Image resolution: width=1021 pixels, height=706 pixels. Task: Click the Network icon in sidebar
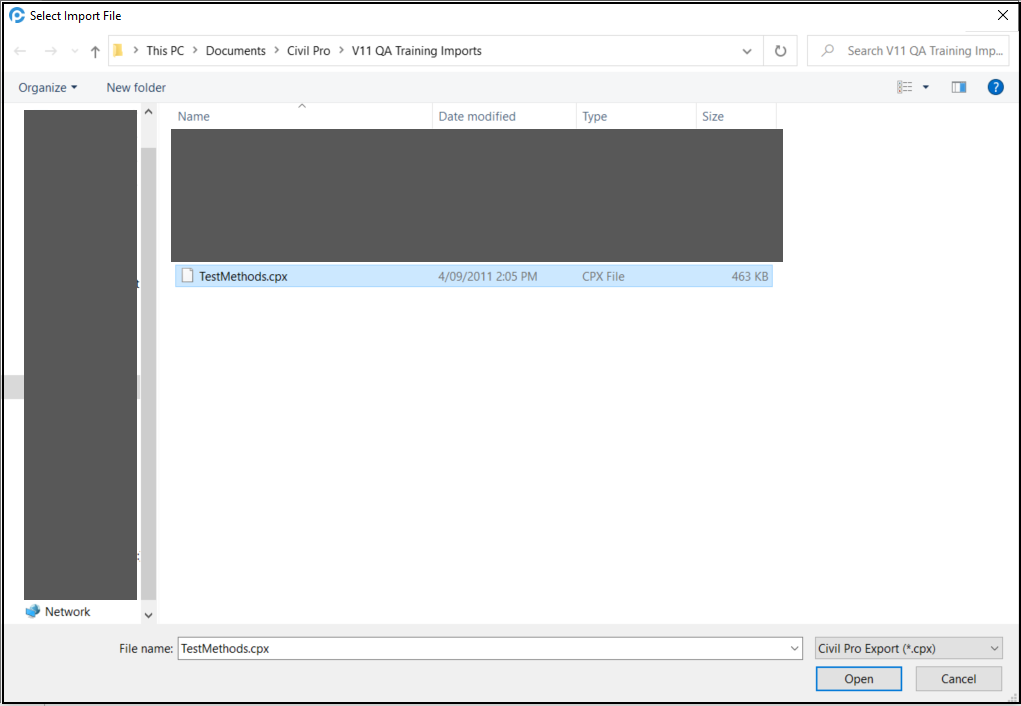(33, 611)
